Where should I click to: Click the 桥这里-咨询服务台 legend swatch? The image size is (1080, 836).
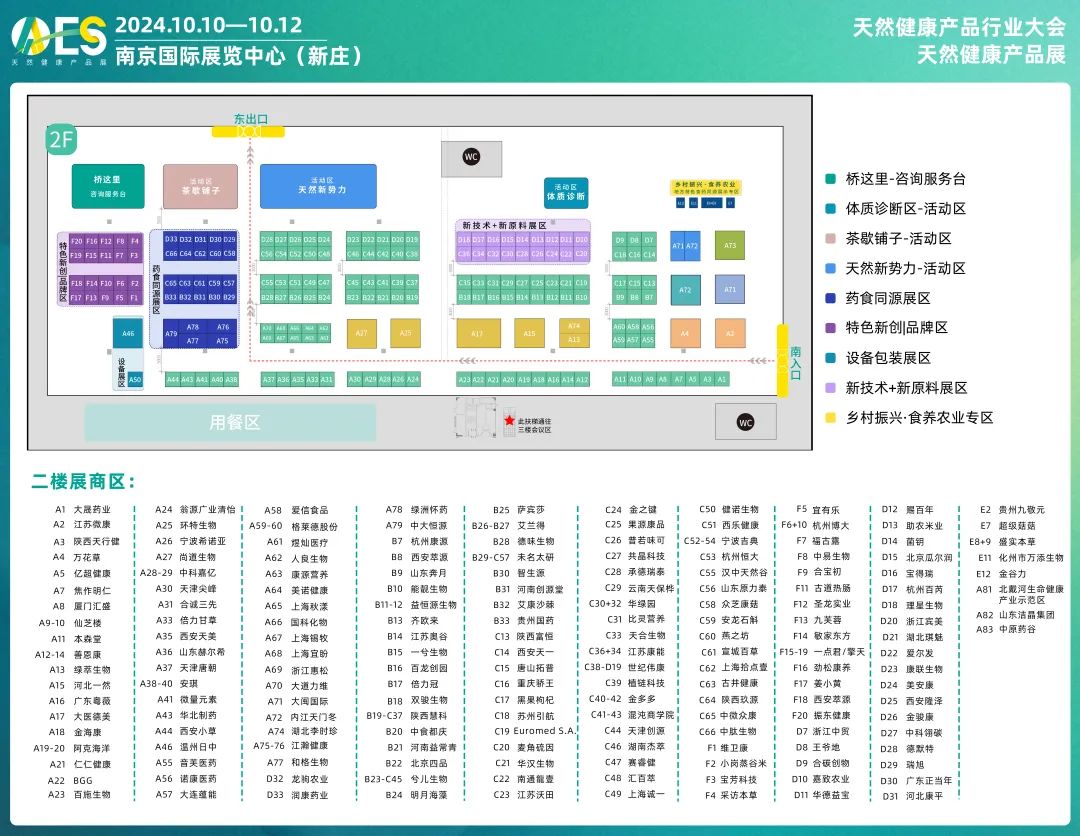coord(831,179)
